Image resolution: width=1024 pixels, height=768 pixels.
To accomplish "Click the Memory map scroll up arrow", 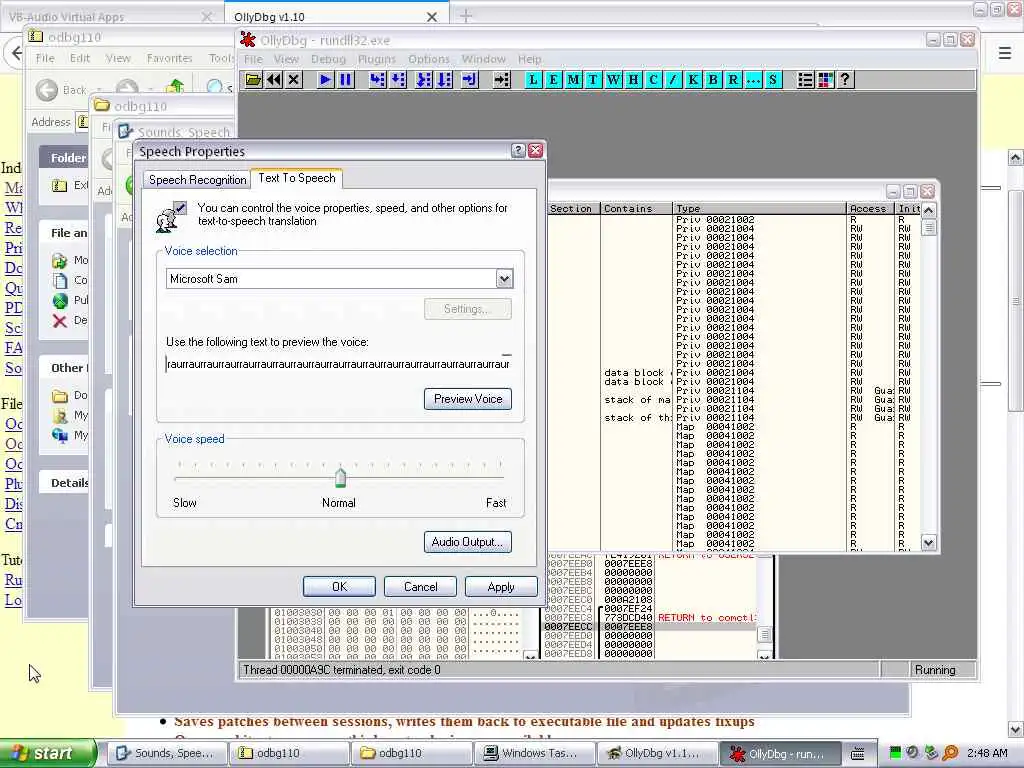I will 928,210.
